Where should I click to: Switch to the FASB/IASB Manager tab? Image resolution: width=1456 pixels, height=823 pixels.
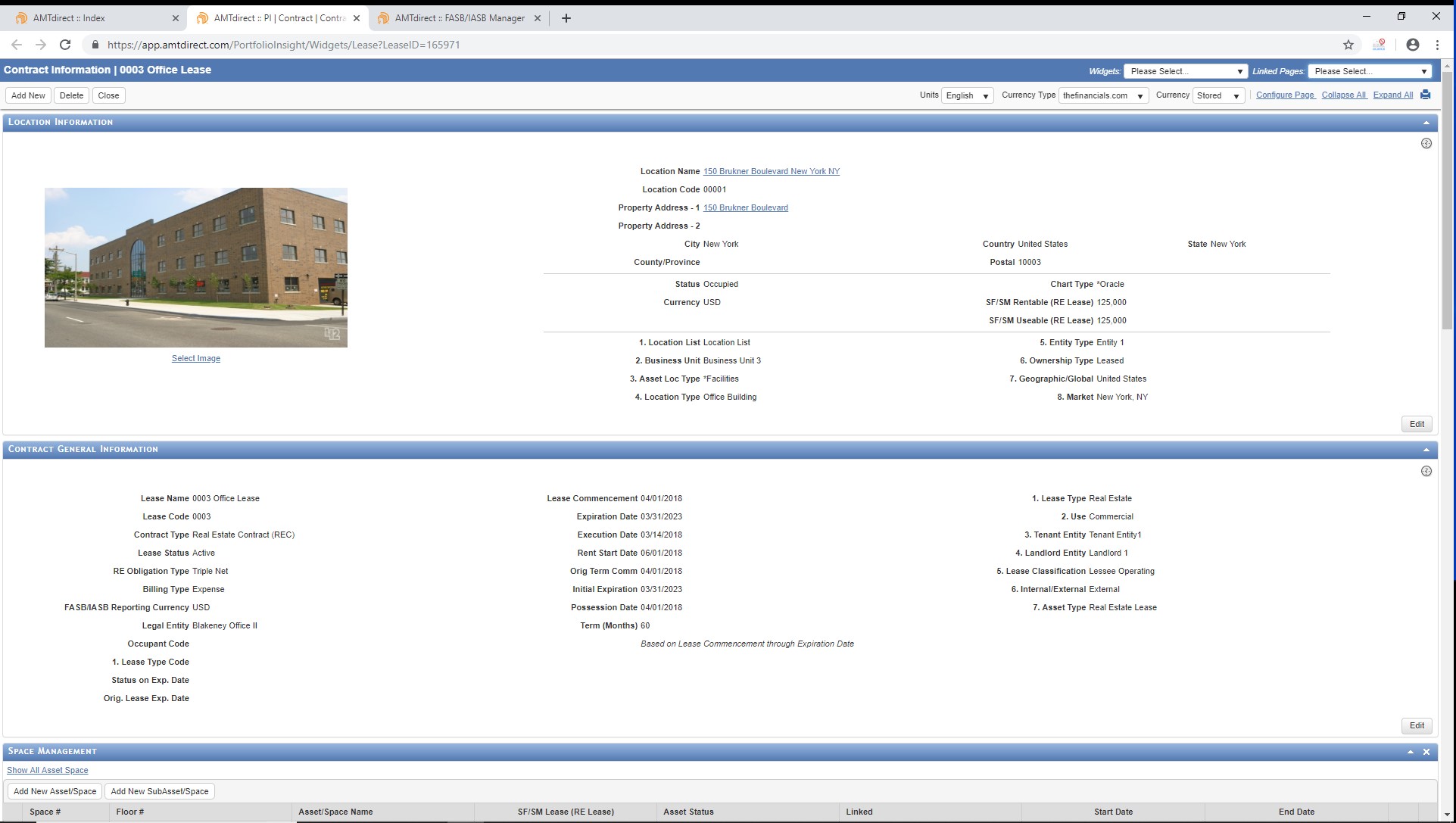pyautogui.click(x=459, y=18)
